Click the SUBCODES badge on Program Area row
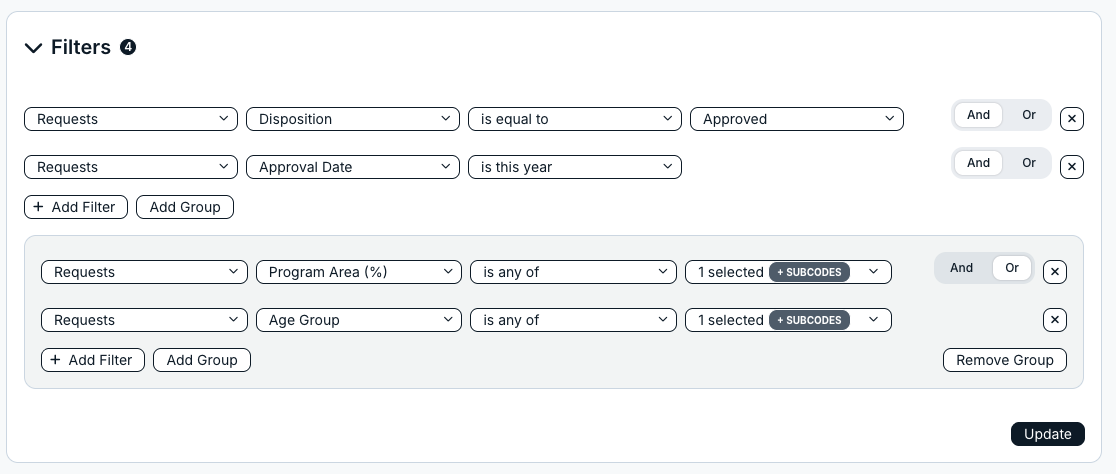 [809, 272]
